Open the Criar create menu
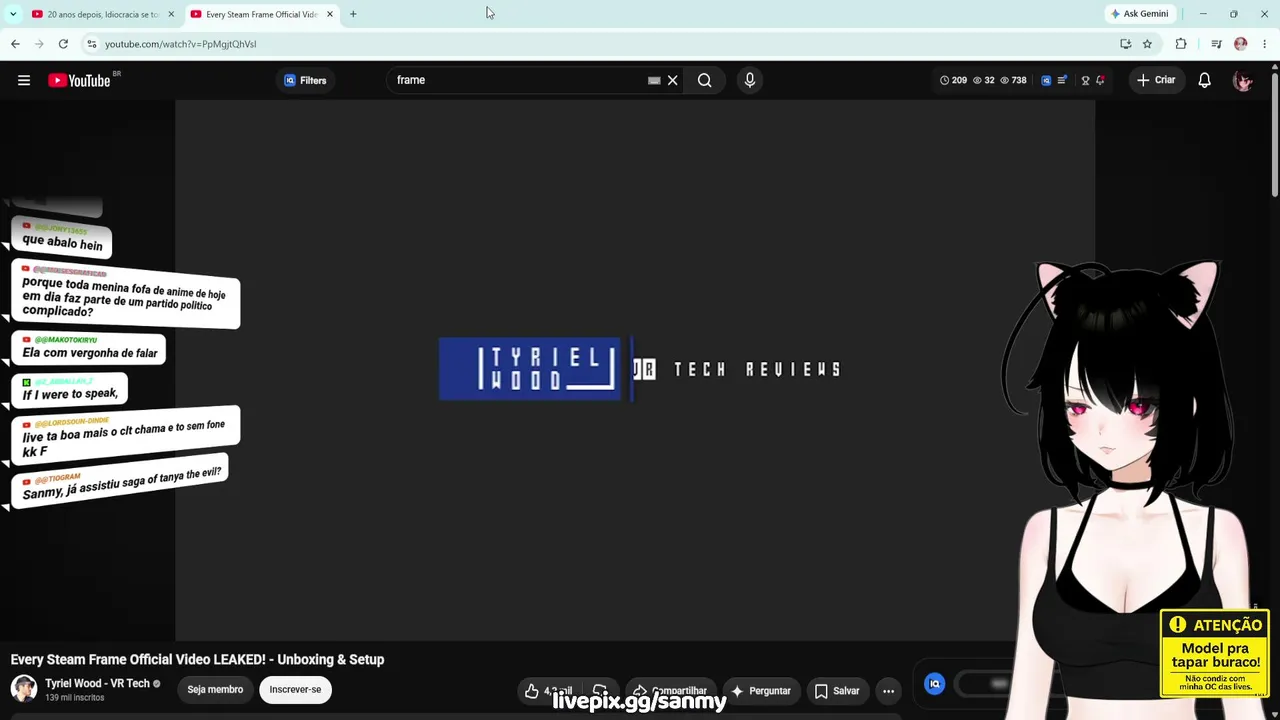 [x=1156, y=80]
